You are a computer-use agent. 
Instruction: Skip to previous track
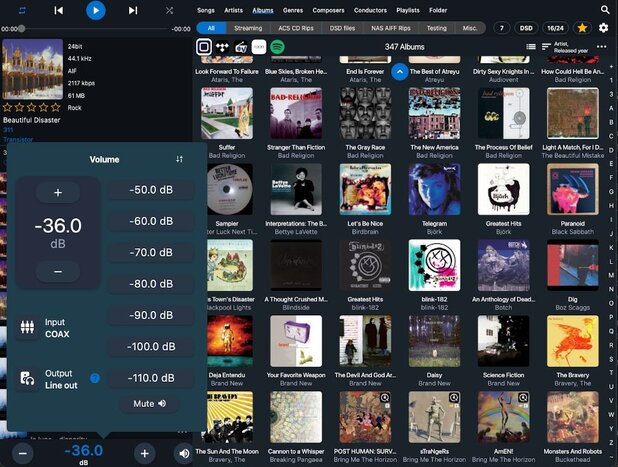pos(58,10)
